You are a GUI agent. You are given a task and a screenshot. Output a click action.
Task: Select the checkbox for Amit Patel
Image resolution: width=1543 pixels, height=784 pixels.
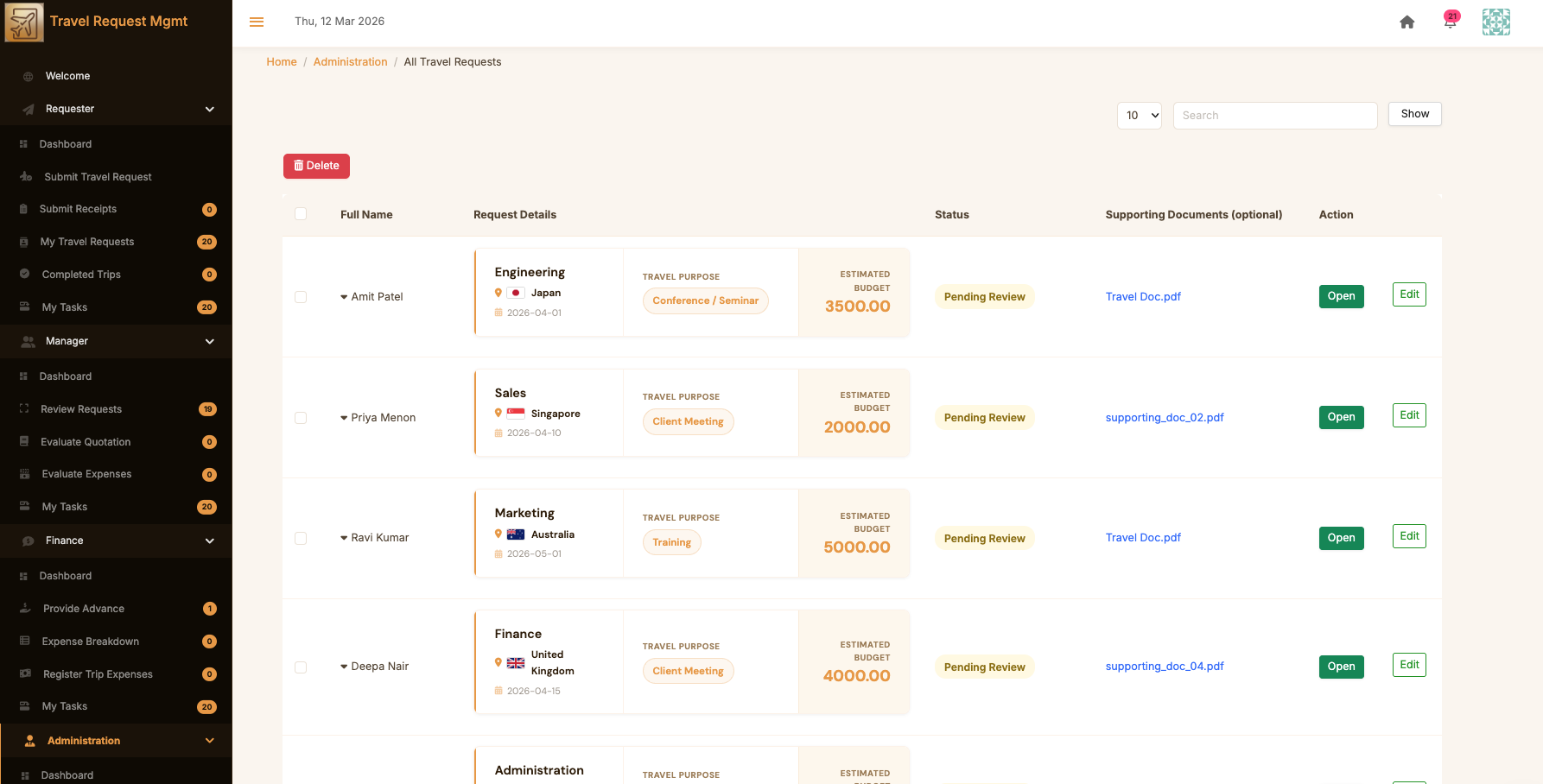tap(301, 297)
